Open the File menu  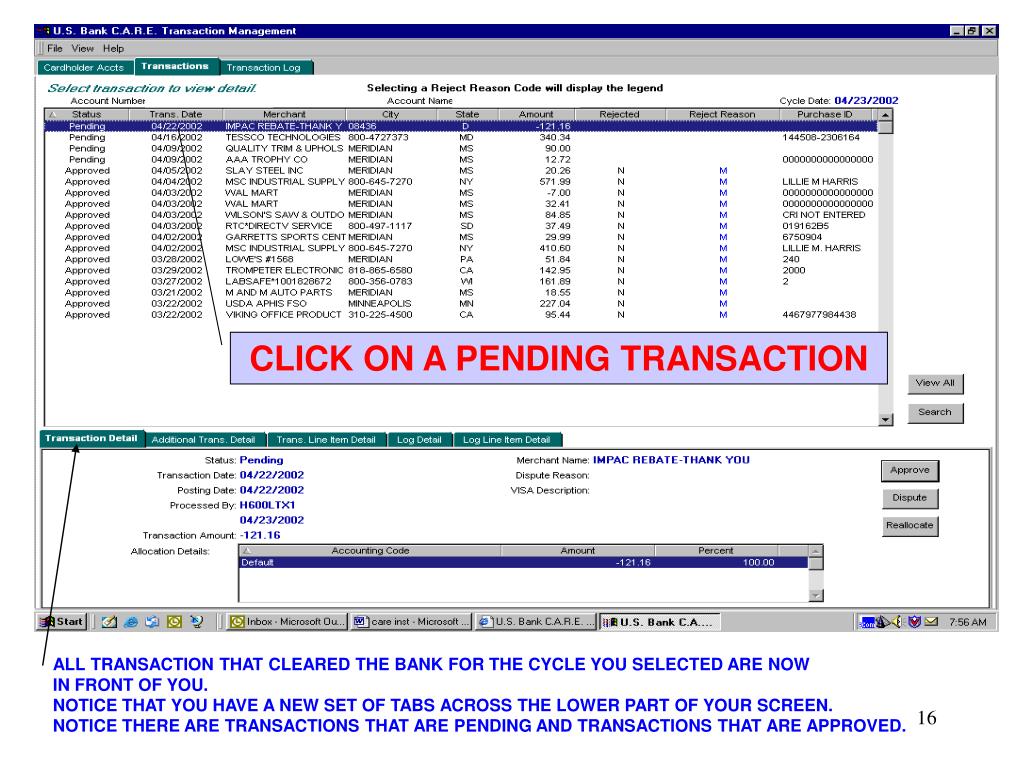(55, 48)
